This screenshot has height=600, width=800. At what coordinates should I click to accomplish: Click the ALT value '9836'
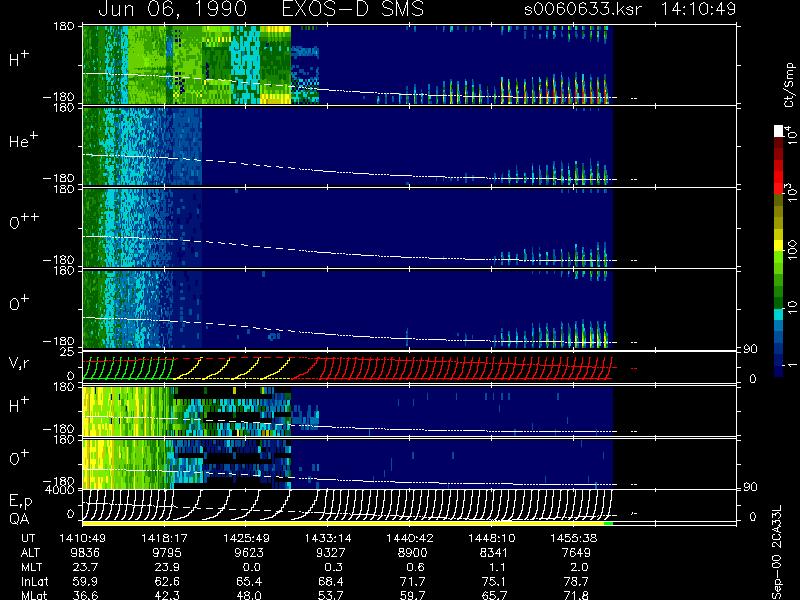click(85, 553)
